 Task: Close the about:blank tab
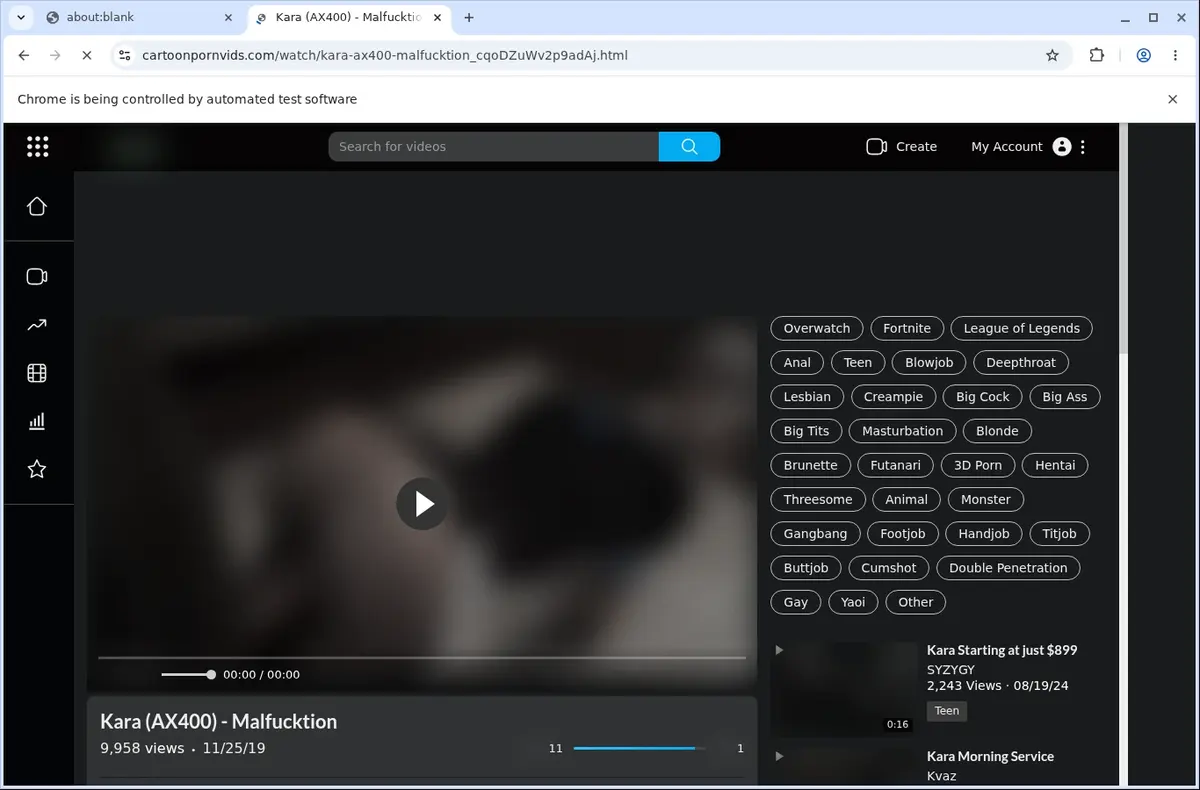click(x=228, y=17)
